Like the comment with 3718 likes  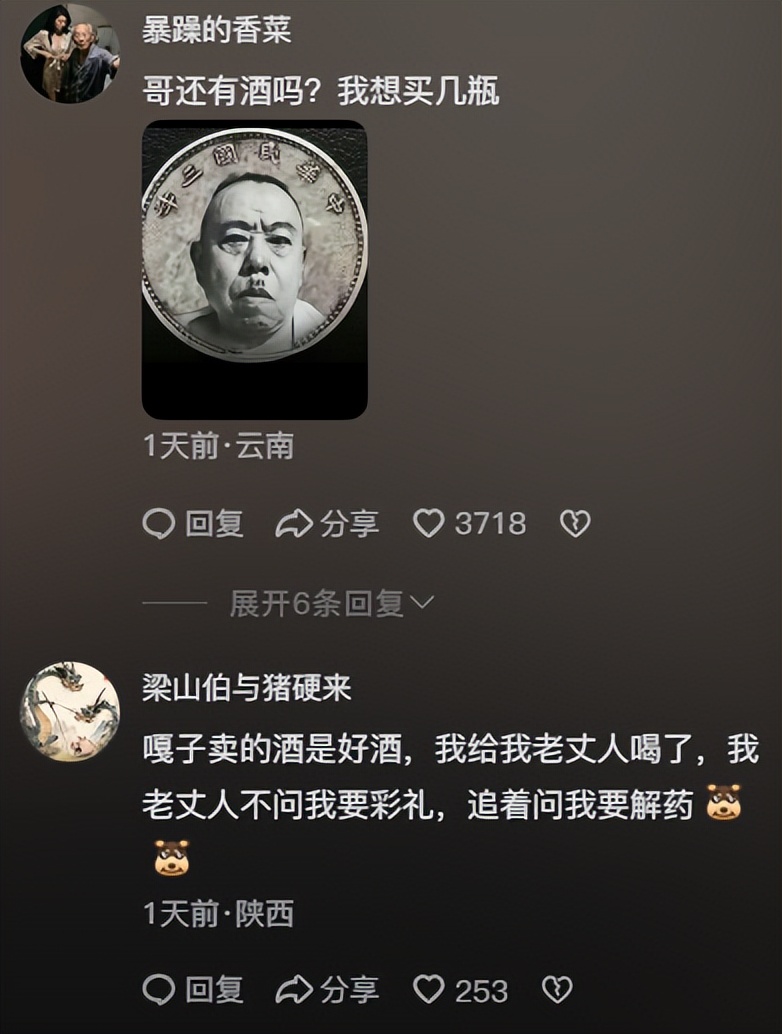coord(429,524)
